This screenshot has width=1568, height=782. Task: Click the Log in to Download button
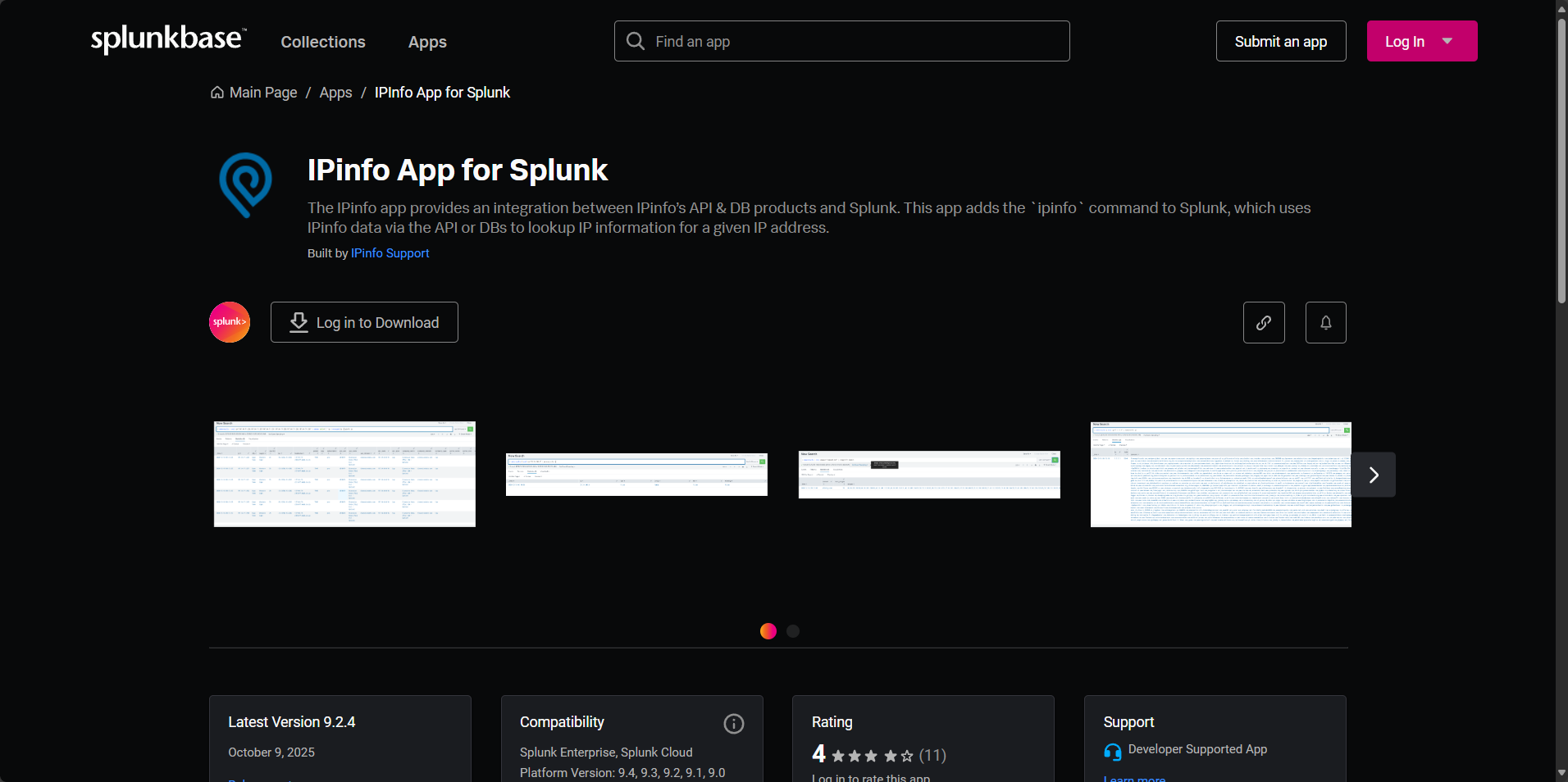363,322
